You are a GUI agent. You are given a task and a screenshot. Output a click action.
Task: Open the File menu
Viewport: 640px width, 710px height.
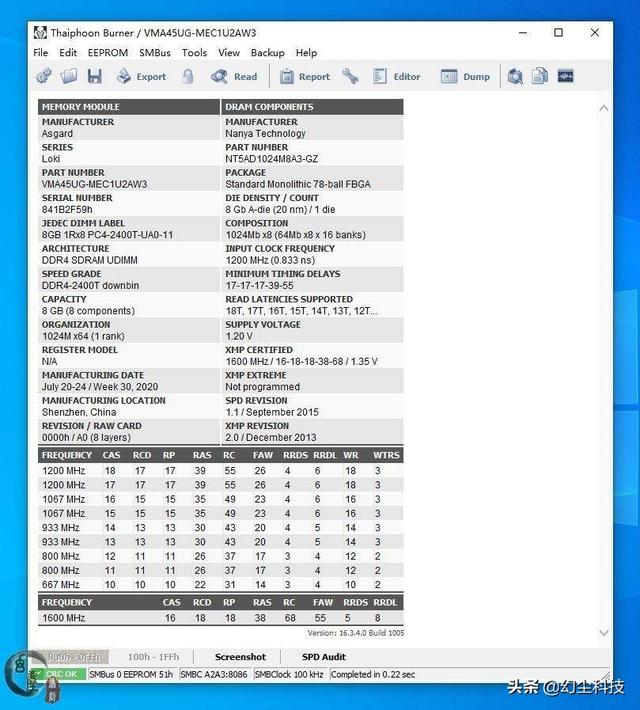[x=41, y=53]
